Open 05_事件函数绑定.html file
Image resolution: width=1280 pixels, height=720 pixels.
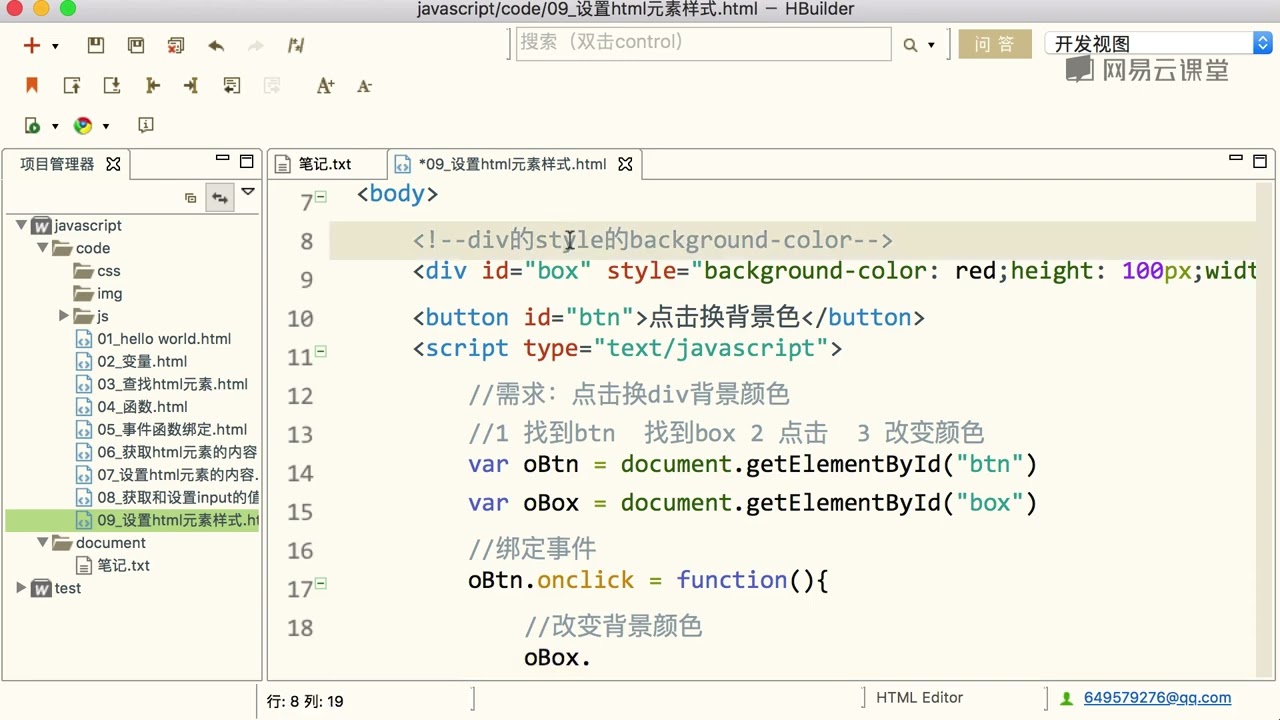162,429
